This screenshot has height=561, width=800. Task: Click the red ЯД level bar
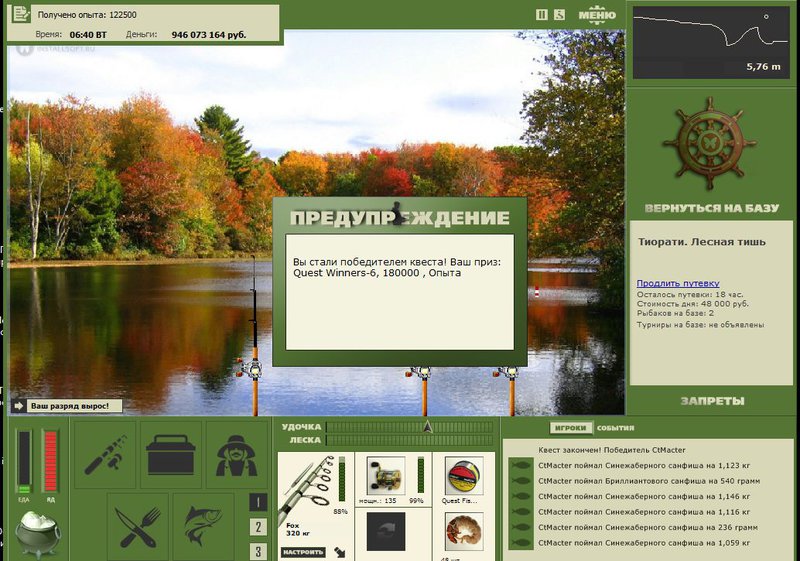click(51, 461)
